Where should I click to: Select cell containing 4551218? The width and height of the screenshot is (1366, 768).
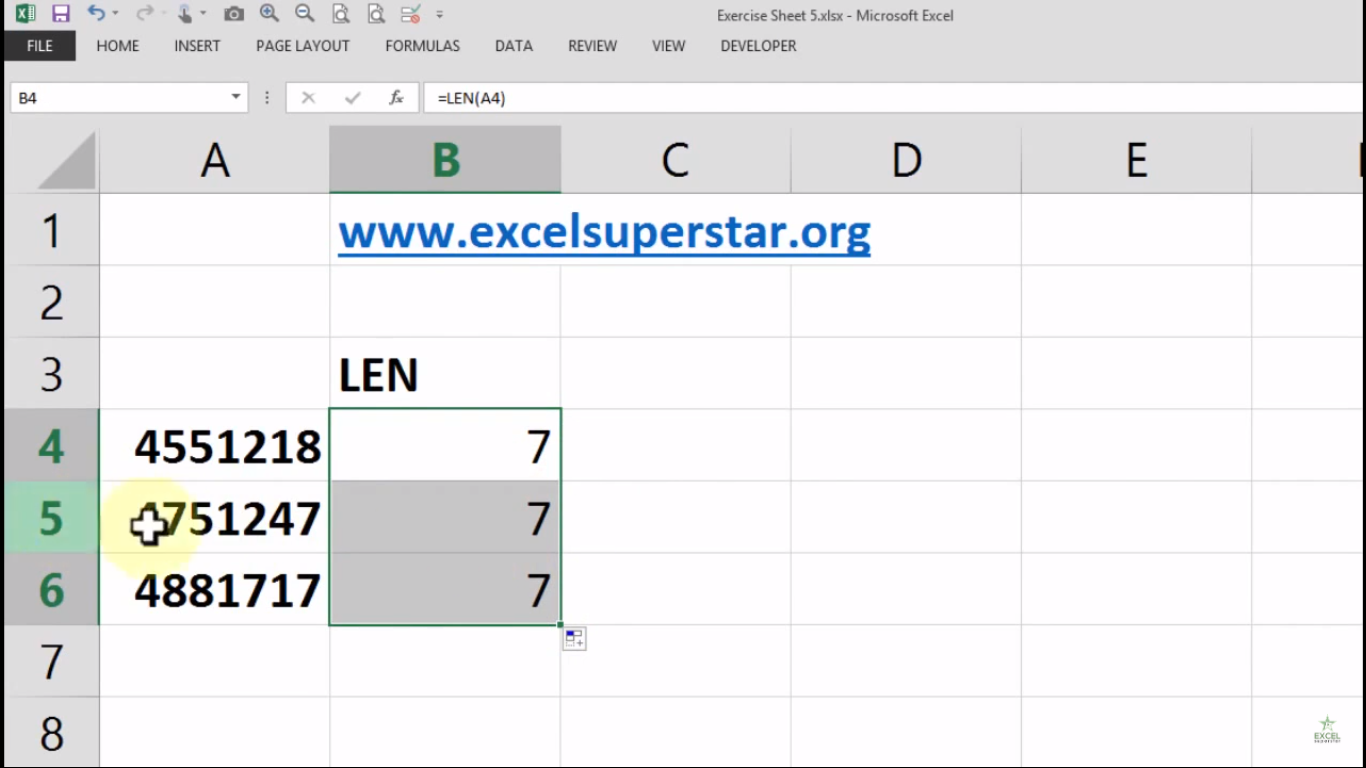pyautogui.click(x=215, y=446)
